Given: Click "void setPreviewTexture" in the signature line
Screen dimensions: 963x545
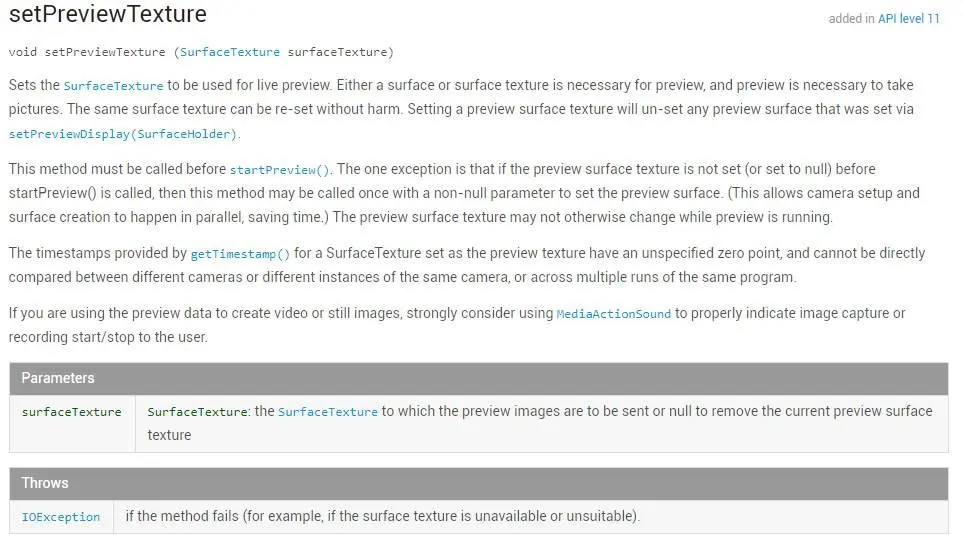Looking at the screenshot, I should coord(87,52).
